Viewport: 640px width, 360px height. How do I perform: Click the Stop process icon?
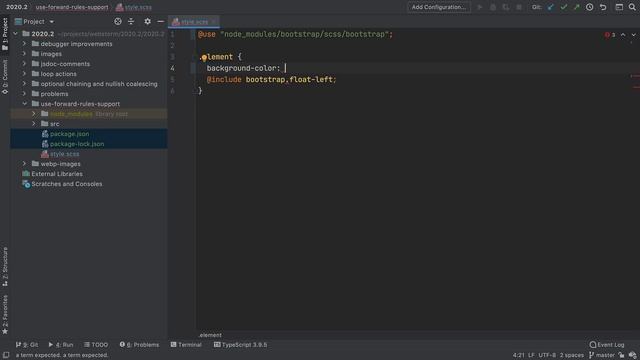[519, 7]
